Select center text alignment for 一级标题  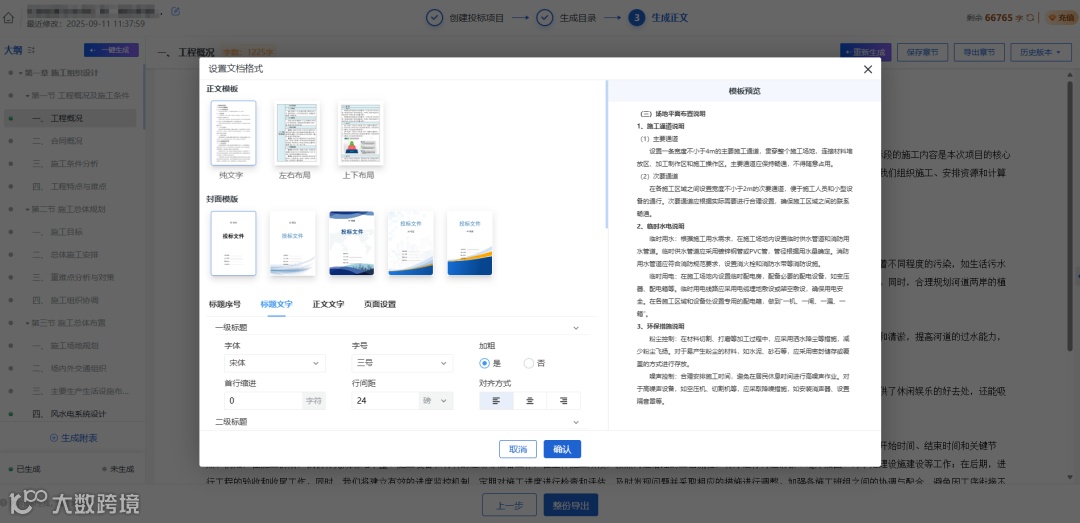click(x=530, y=400)
